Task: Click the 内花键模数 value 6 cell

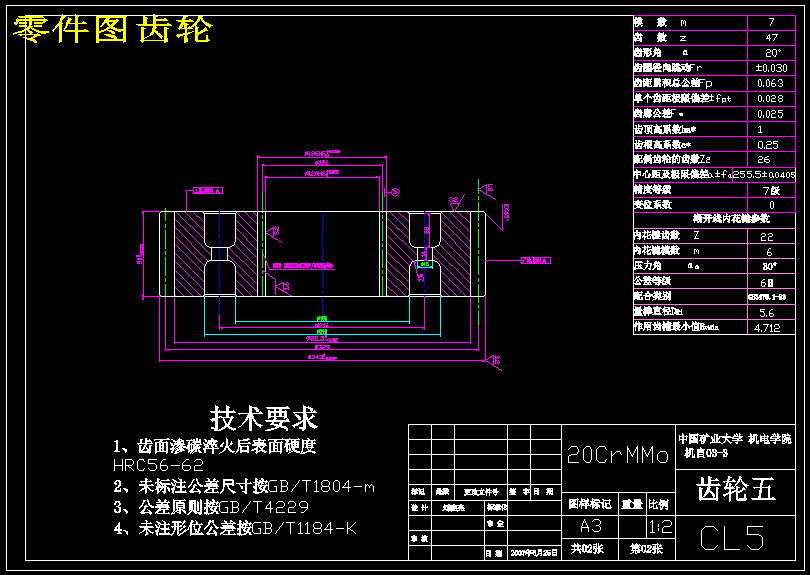Action: pos(771,252)
